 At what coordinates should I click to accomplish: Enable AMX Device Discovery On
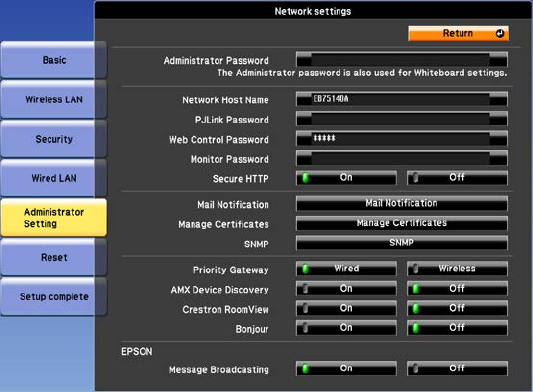(346, 289)
